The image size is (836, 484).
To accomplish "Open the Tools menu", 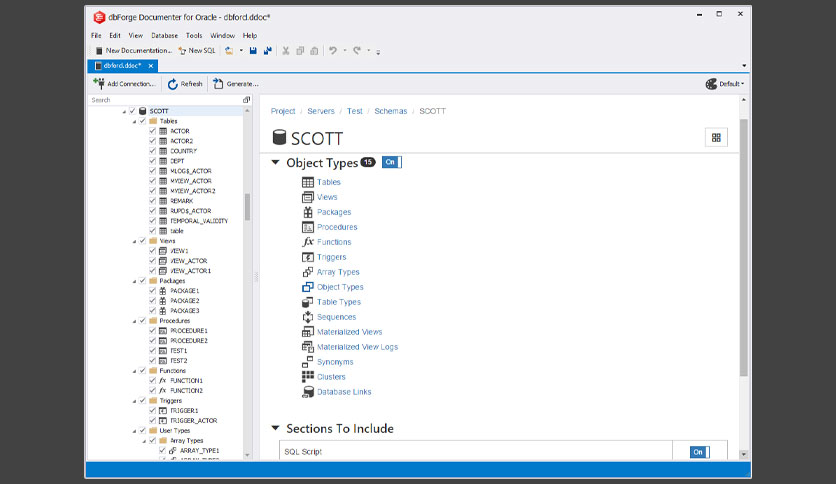I will (194, 36).
